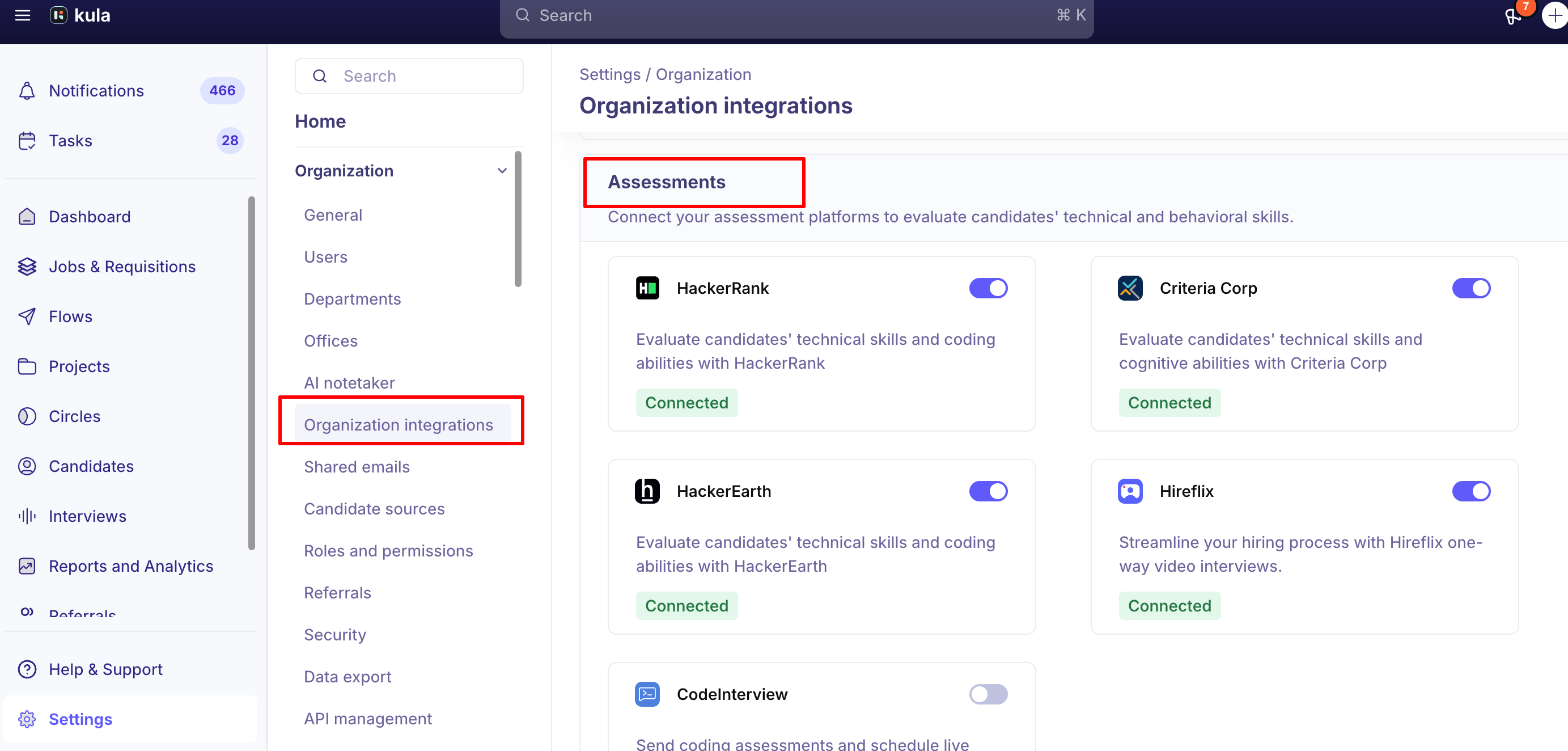
Task: Disable the HackerRank integration toggle
Action: pyautogui.click(x=988, y=288)
